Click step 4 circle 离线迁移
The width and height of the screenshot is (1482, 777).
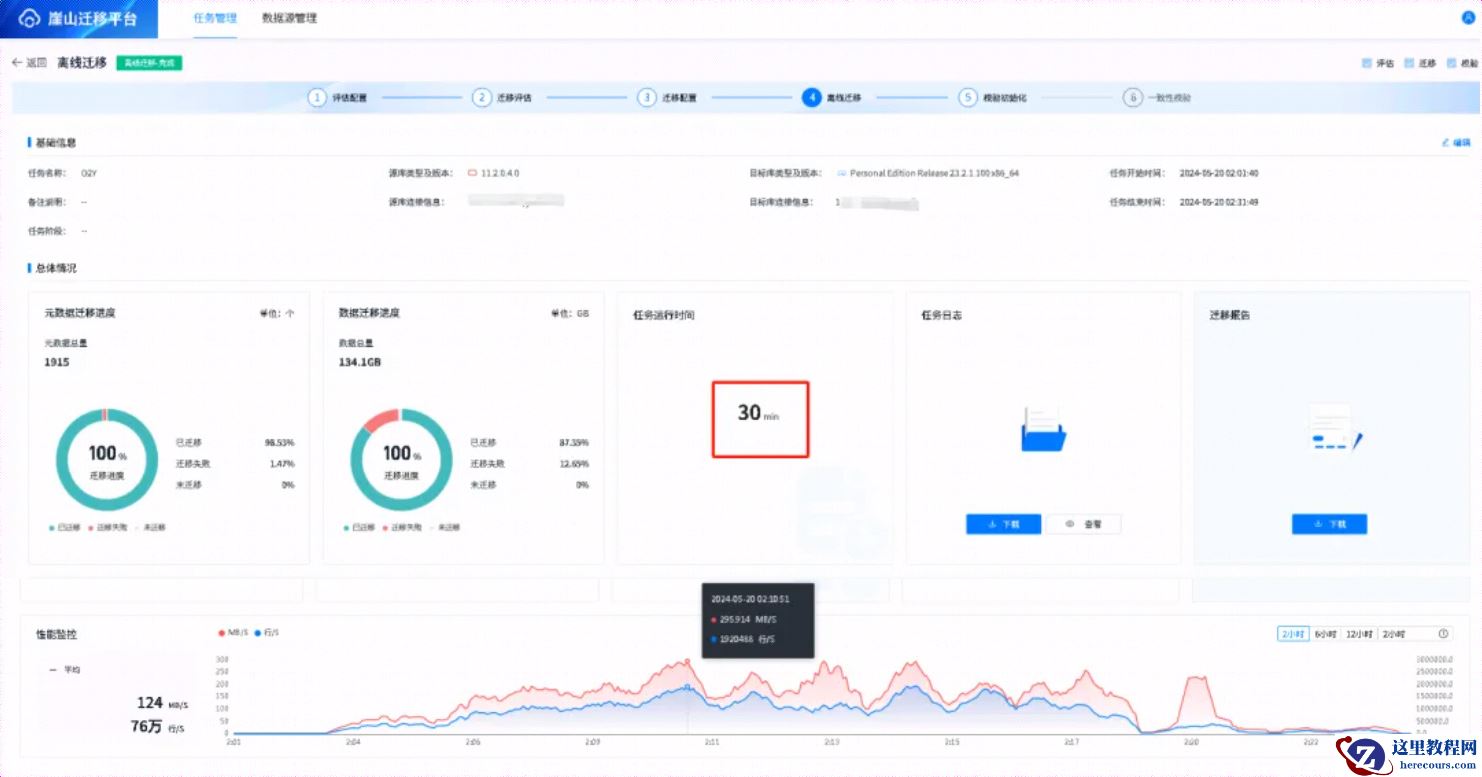(x=811, y=98)
